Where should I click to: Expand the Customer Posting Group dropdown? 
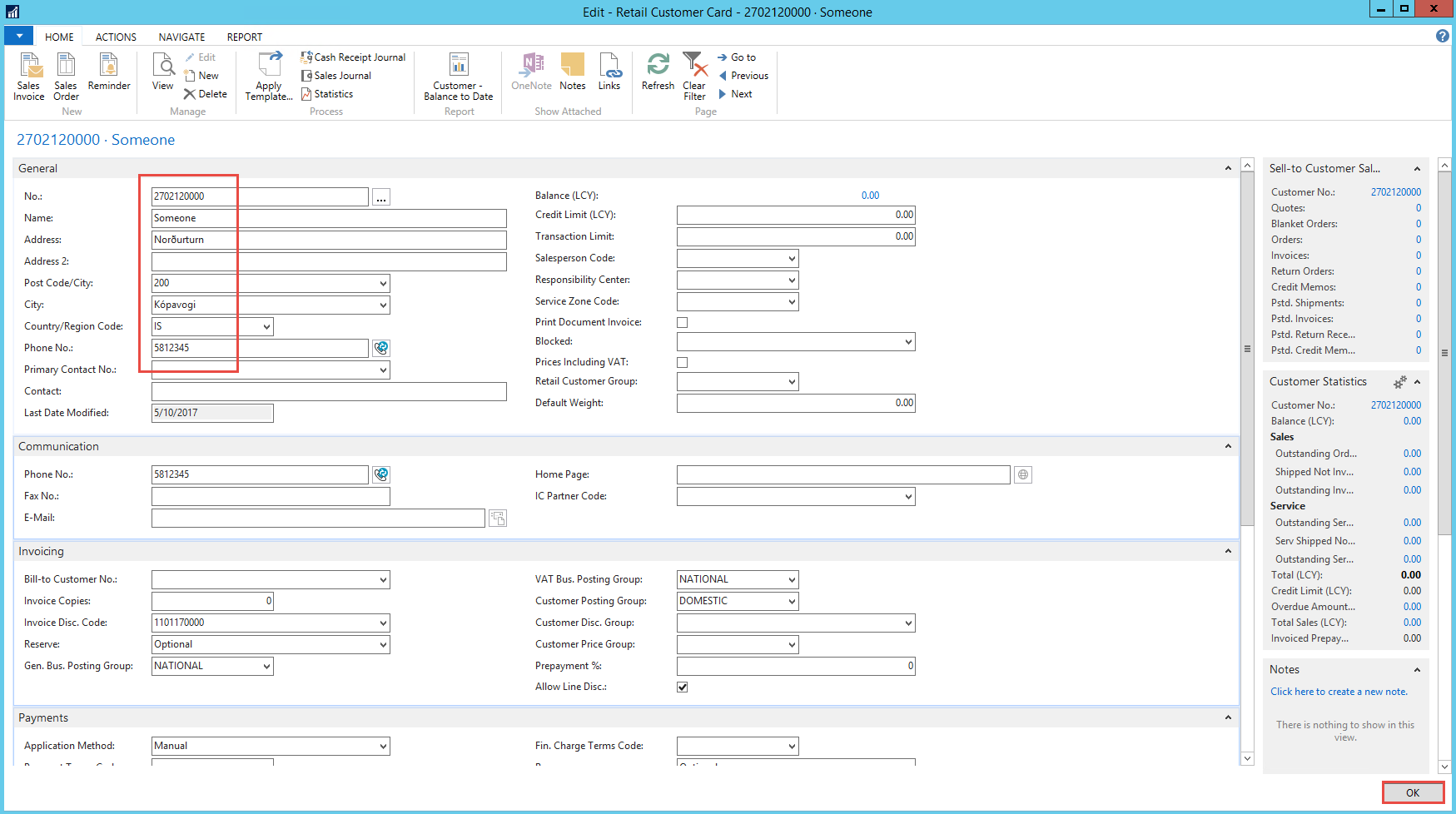pos(792,602)
